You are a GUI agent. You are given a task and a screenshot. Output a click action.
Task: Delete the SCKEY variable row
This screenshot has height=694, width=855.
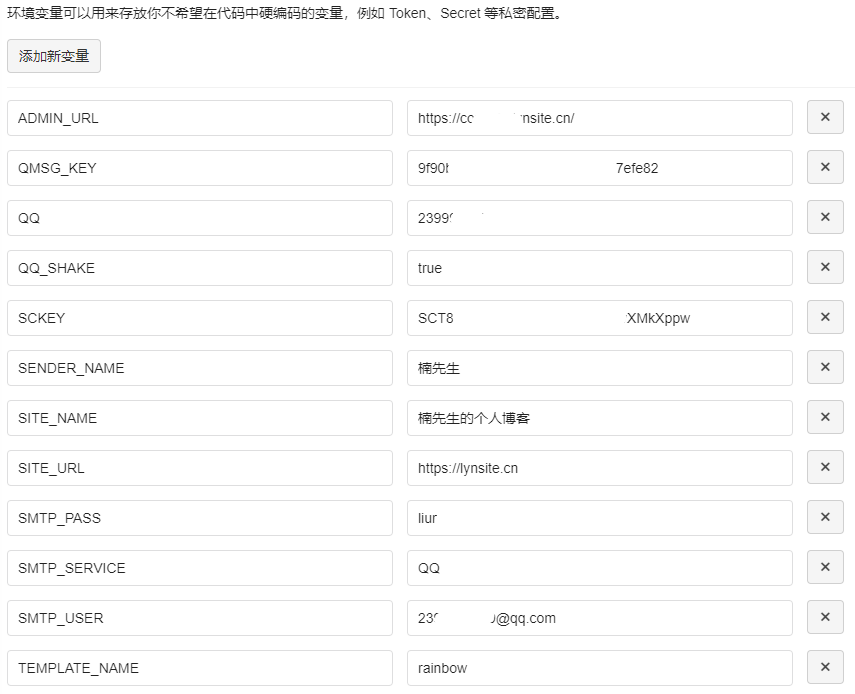(x=825, y=317)
